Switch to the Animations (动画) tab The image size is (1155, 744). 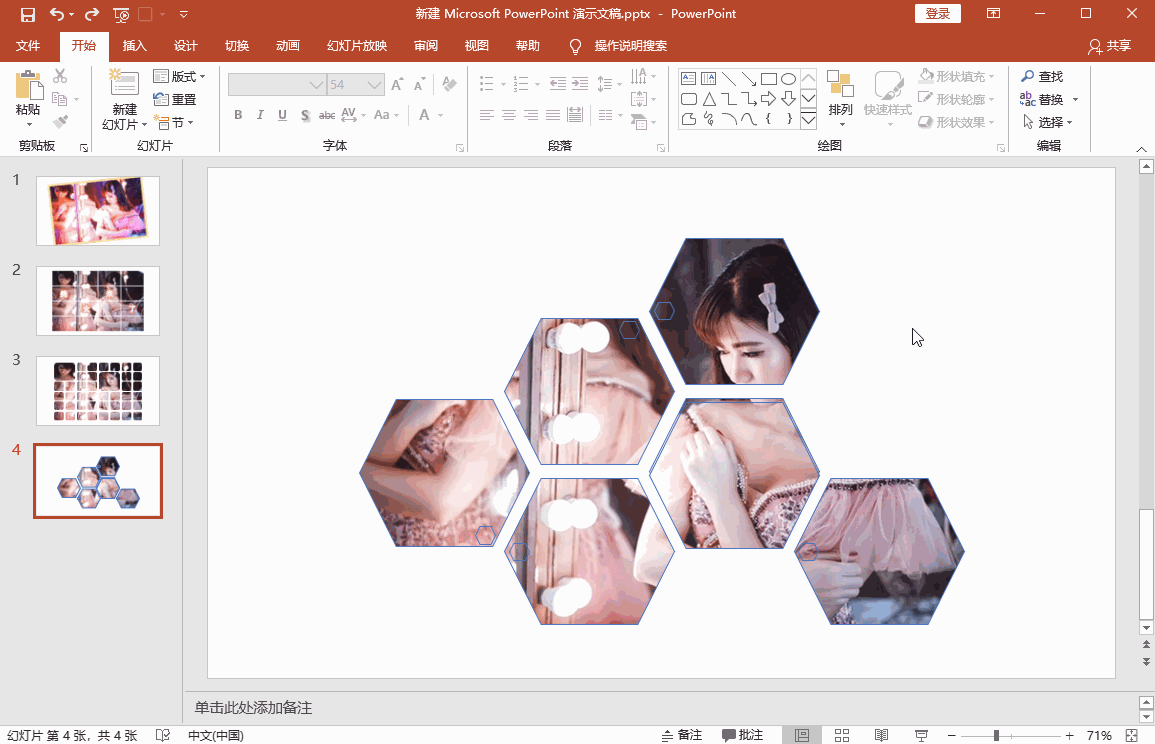288,46
